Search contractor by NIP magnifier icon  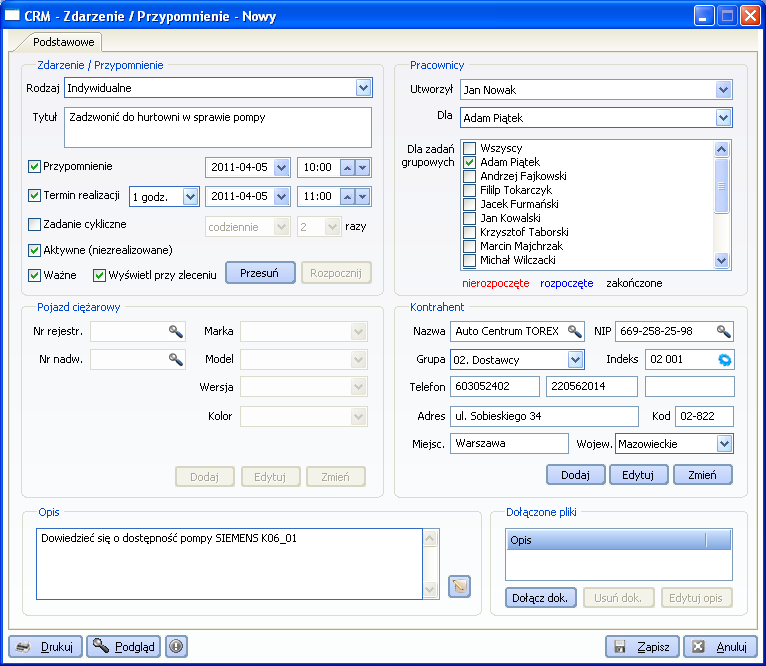pyautogui.click(x=724, y=331)
